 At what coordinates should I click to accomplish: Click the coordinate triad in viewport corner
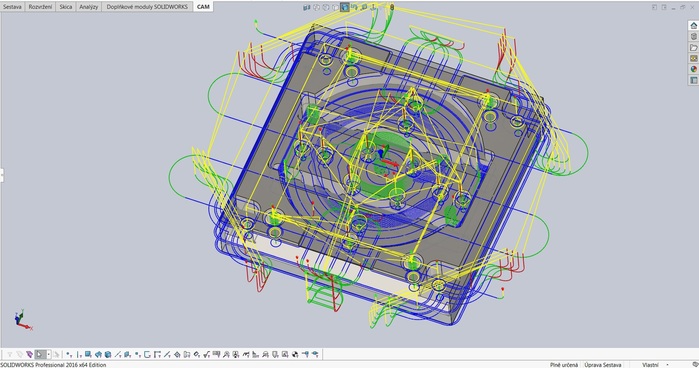click(x=22, y=320)
